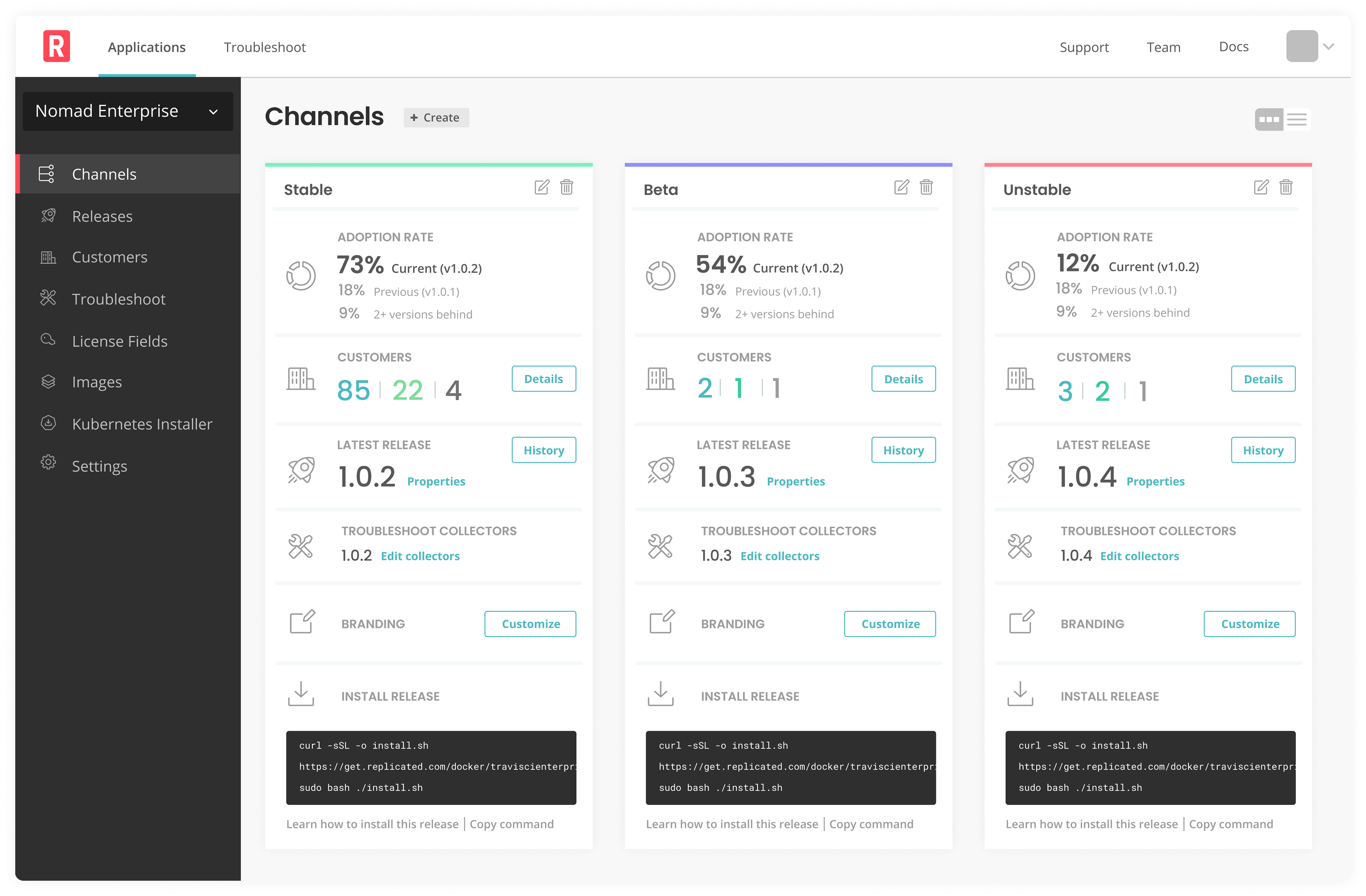Image resolution: width=1366 pixels, height=896 pixels.
Task: Click Beta branding edit icon
Action: coord(662,622)
